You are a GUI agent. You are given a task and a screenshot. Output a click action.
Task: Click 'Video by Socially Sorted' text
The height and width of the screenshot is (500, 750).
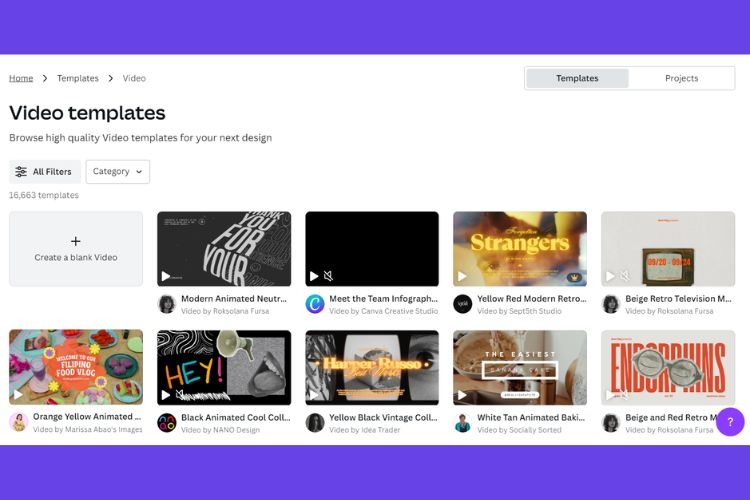click(x=519, y=430)
